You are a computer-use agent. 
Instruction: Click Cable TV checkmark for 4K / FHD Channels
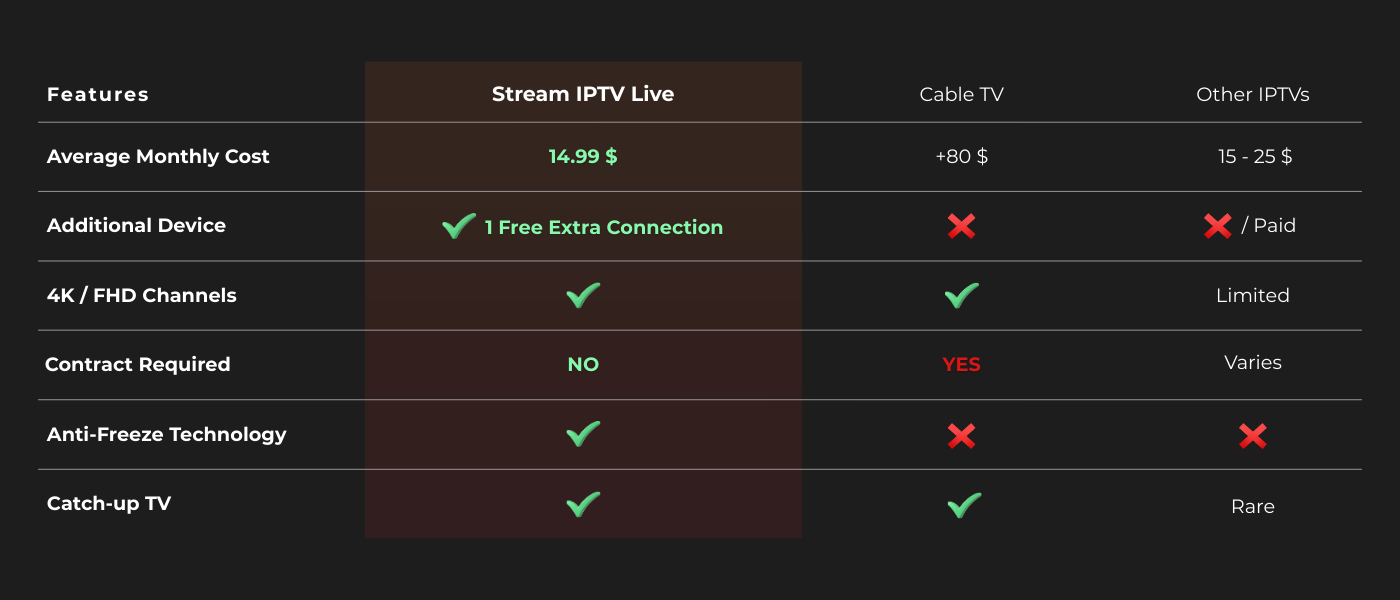(961, 295)
